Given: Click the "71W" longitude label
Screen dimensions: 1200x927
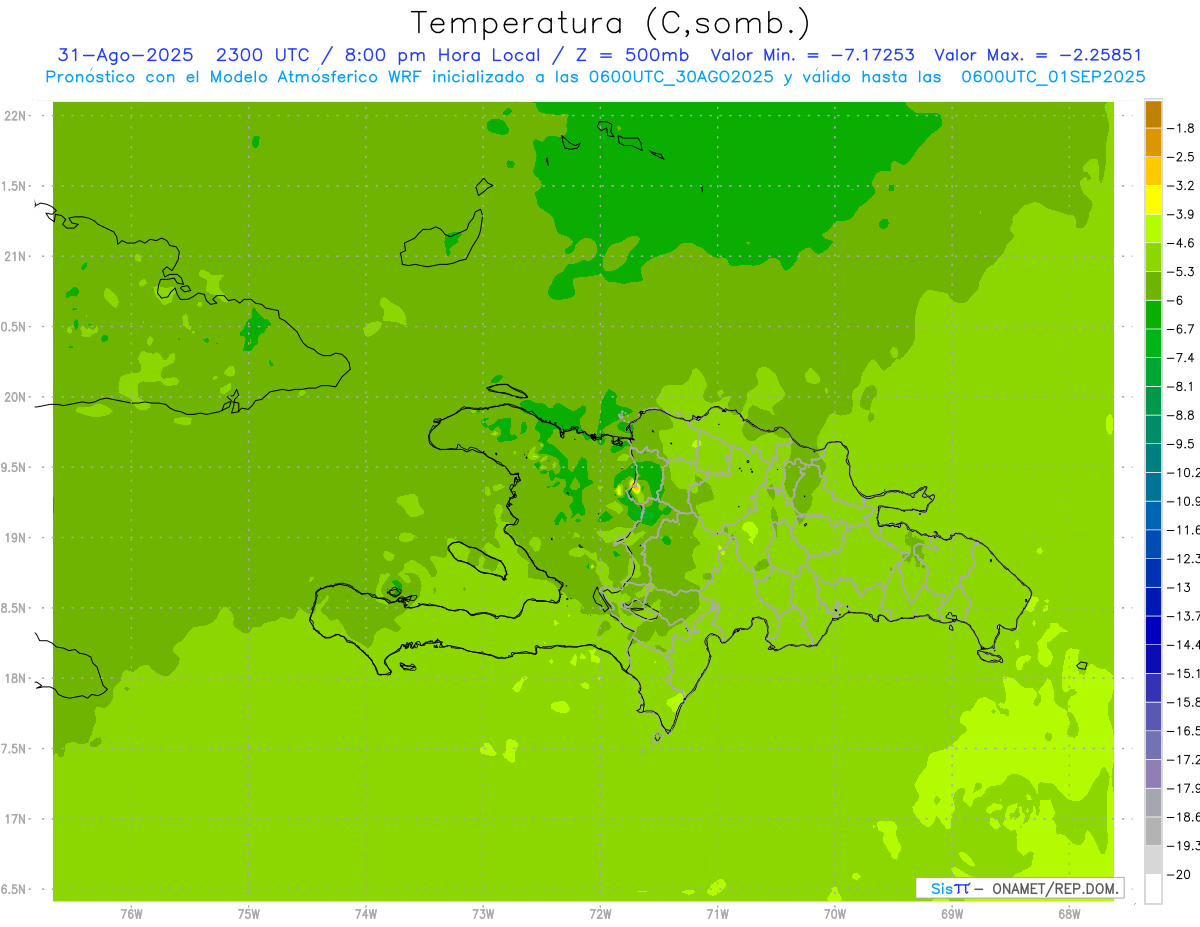Looking at the screenshot, I should coord(717,914).
